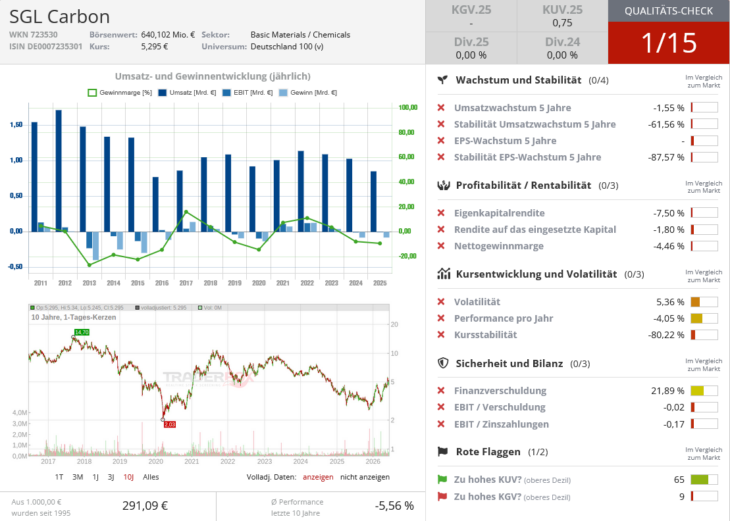Switch price chart to 10J range
Image resolution: width=730 pixels, height=521 pixels.
128,477
